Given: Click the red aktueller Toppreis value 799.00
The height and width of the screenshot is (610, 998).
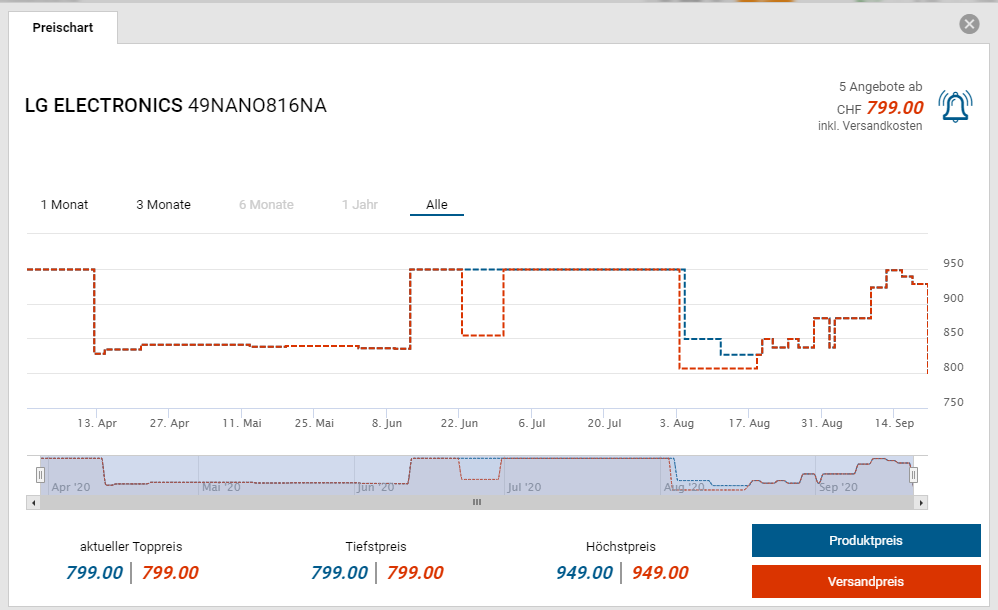Looking at the screenshot, I should coord(170,572).
